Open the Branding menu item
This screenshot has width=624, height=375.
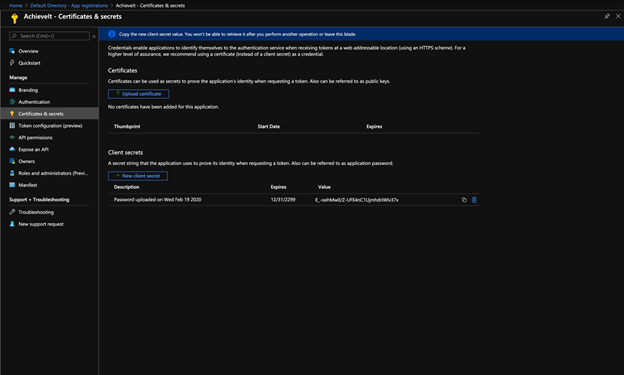pyautogui.click(x=28, y=90)
